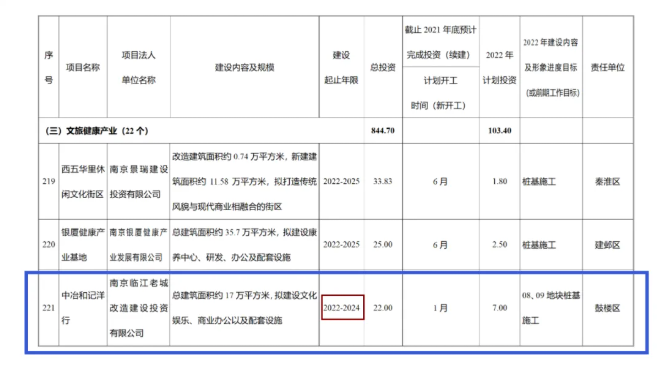Click the 总投资 column header
665x368 pixels.
pos(383,67)
